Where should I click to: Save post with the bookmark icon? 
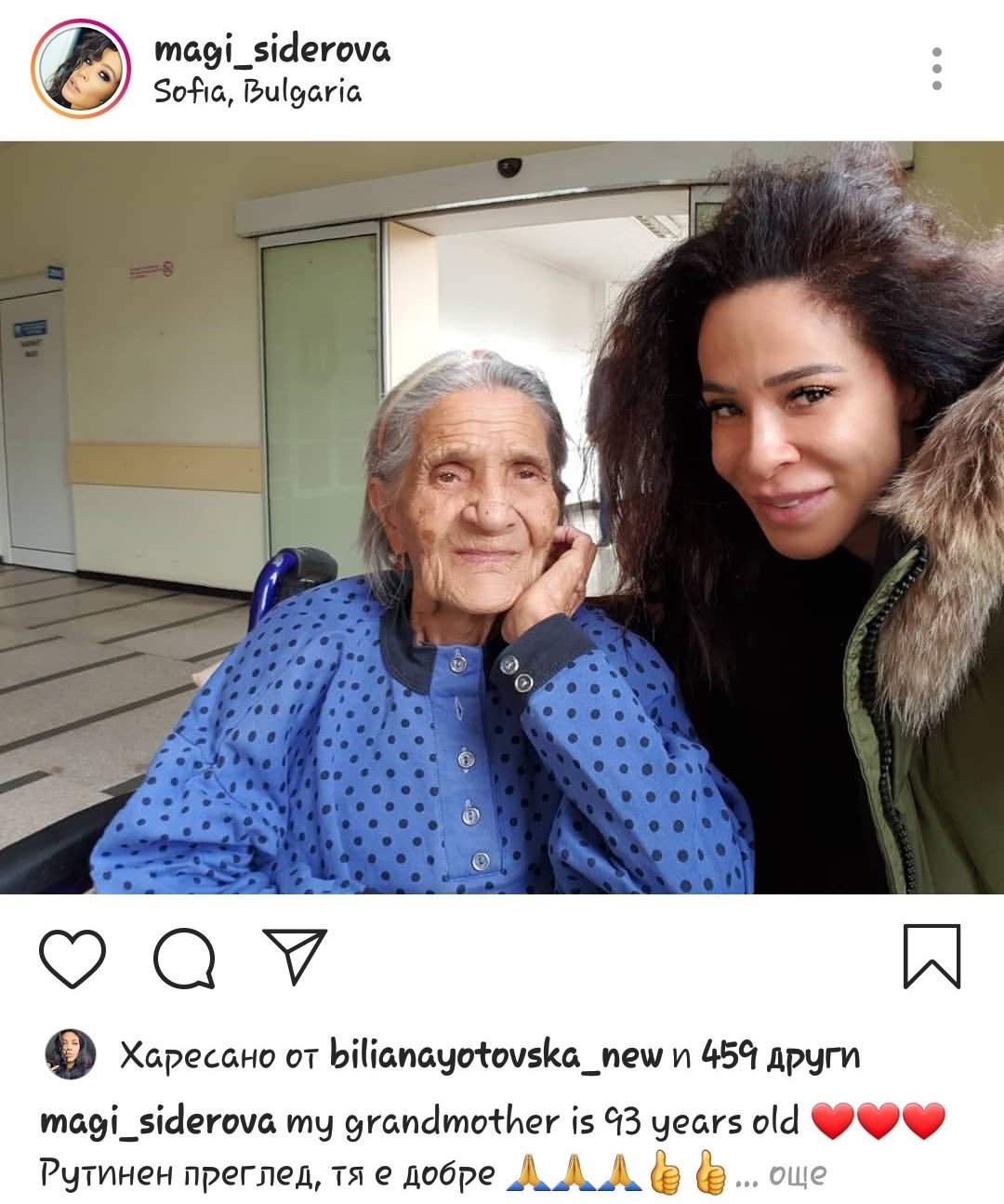[931, 956]
